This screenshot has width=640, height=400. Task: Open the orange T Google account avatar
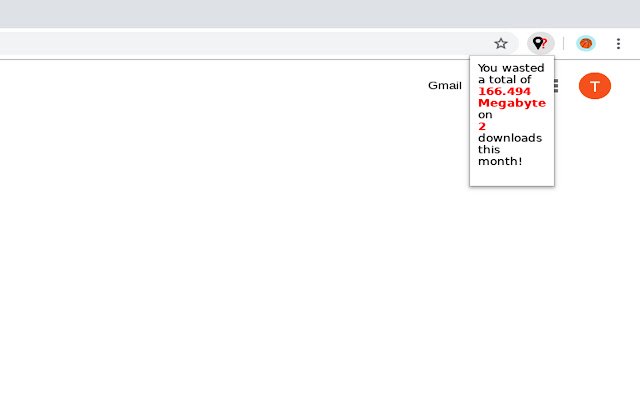click(595, 86)
